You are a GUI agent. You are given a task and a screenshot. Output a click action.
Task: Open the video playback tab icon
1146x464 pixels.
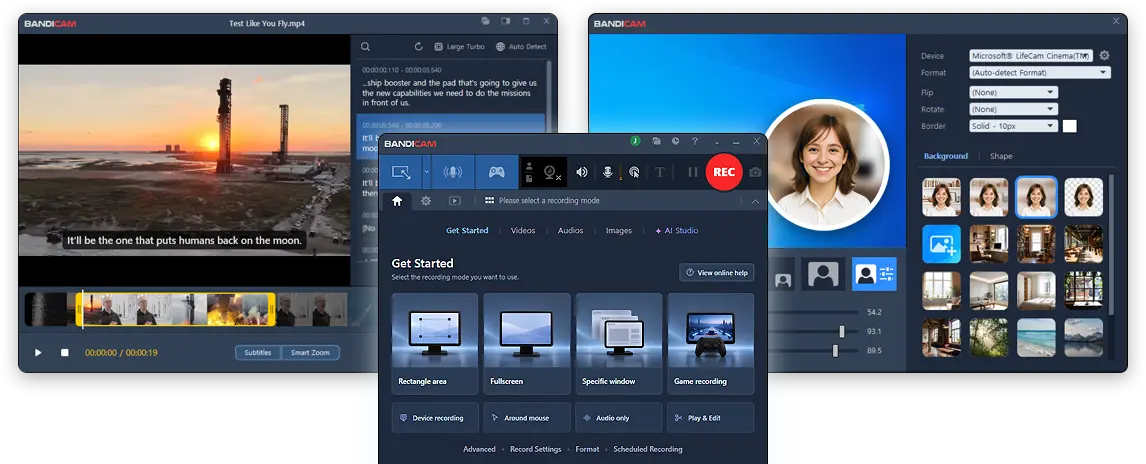click(455, 201)
